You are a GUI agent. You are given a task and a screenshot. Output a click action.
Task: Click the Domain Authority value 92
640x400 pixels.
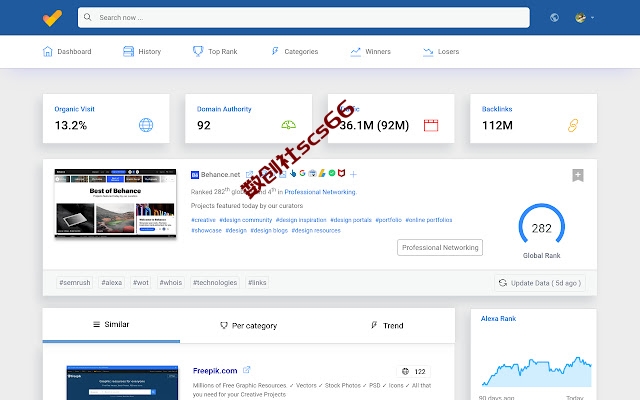[204, 125]
